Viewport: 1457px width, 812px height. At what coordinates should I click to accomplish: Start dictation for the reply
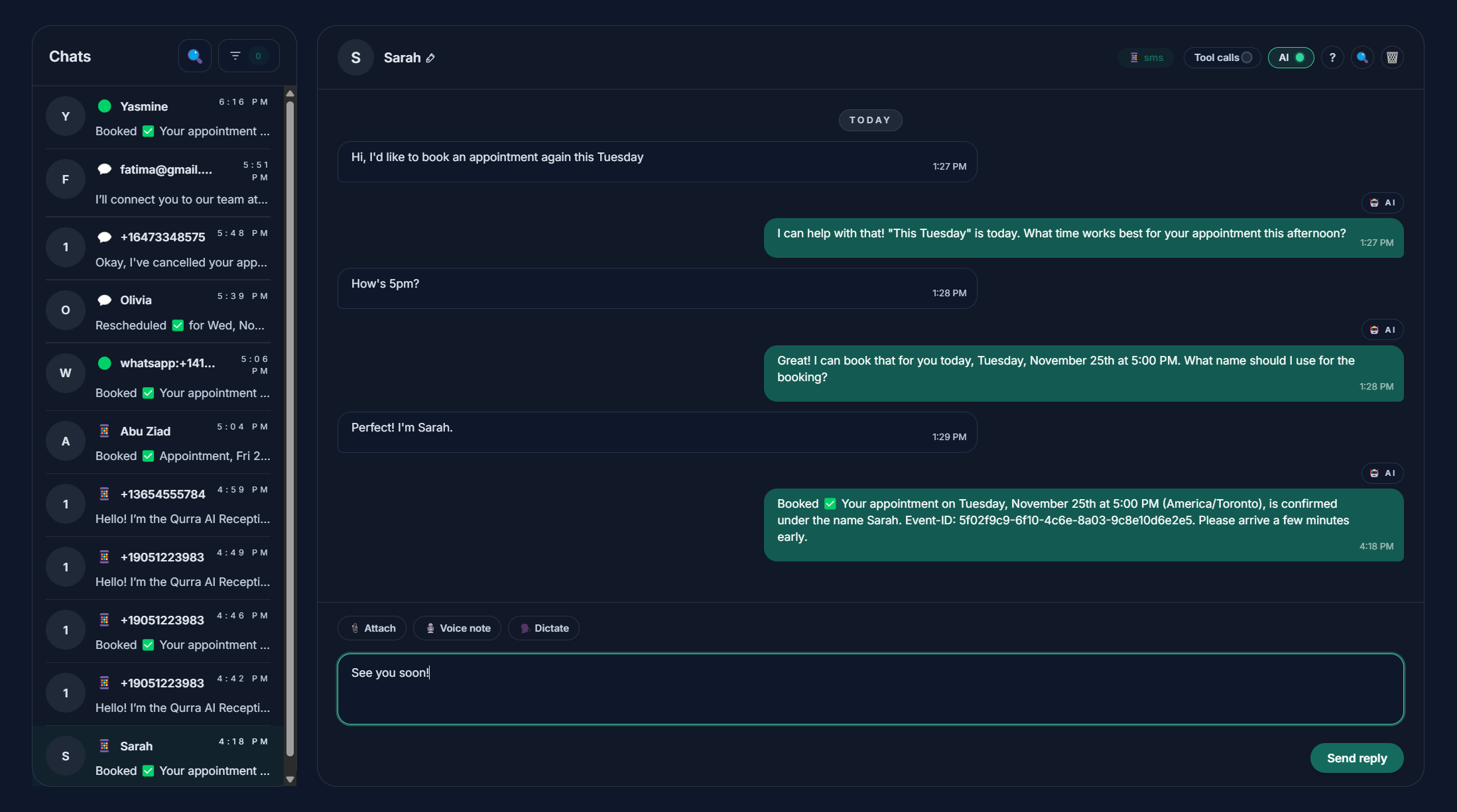543,628
